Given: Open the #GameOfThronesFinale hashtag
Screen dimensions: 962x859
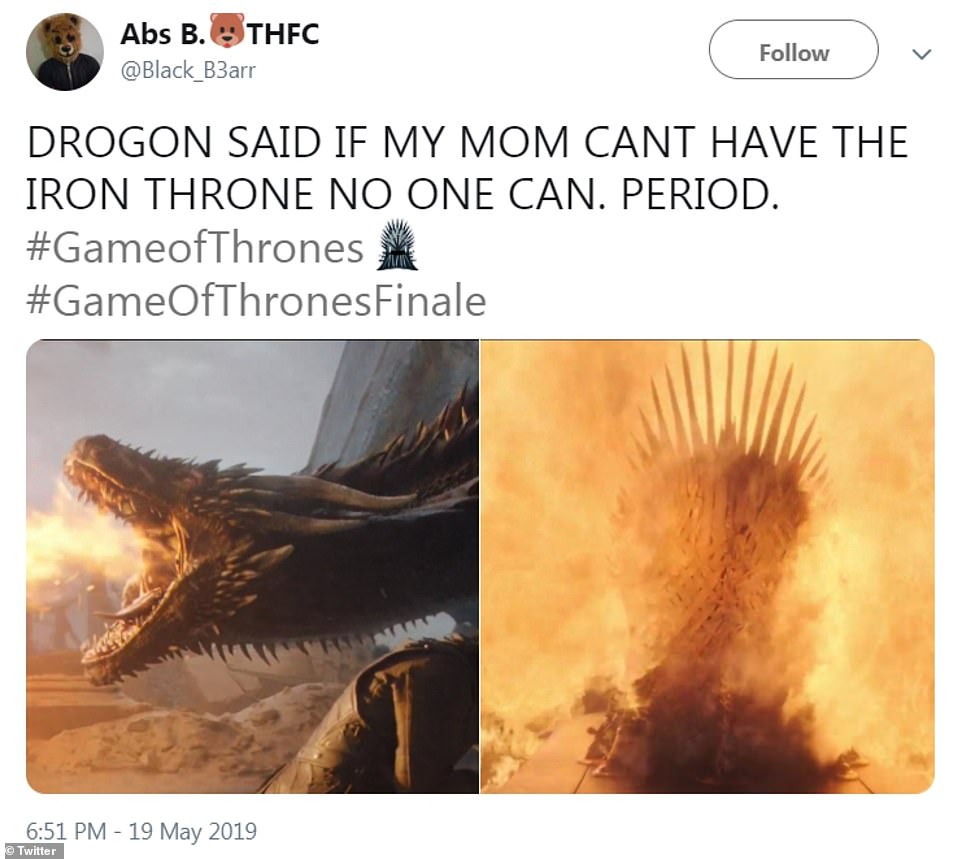Looking at the screenshot, I should point(256,301).
